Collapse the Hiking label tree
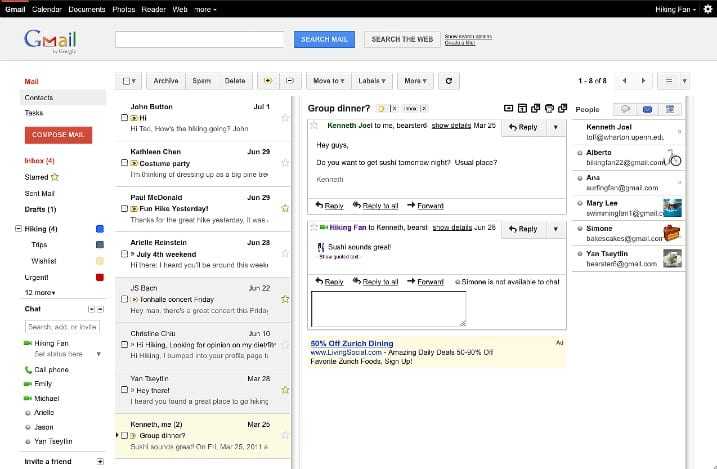The image size is (717, 469). [x=18, y=229]
